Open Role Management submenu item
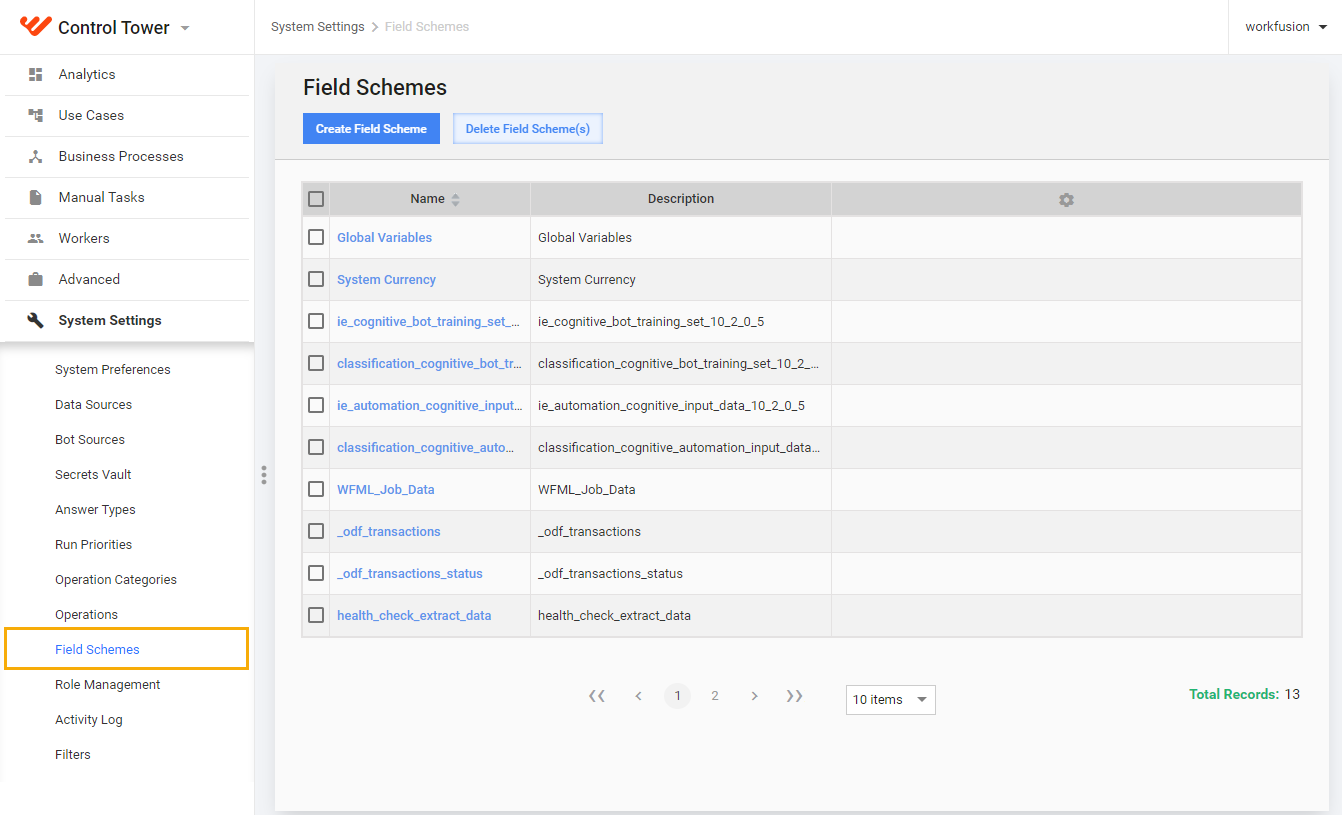1342x815 pixels. click(108, 685)
